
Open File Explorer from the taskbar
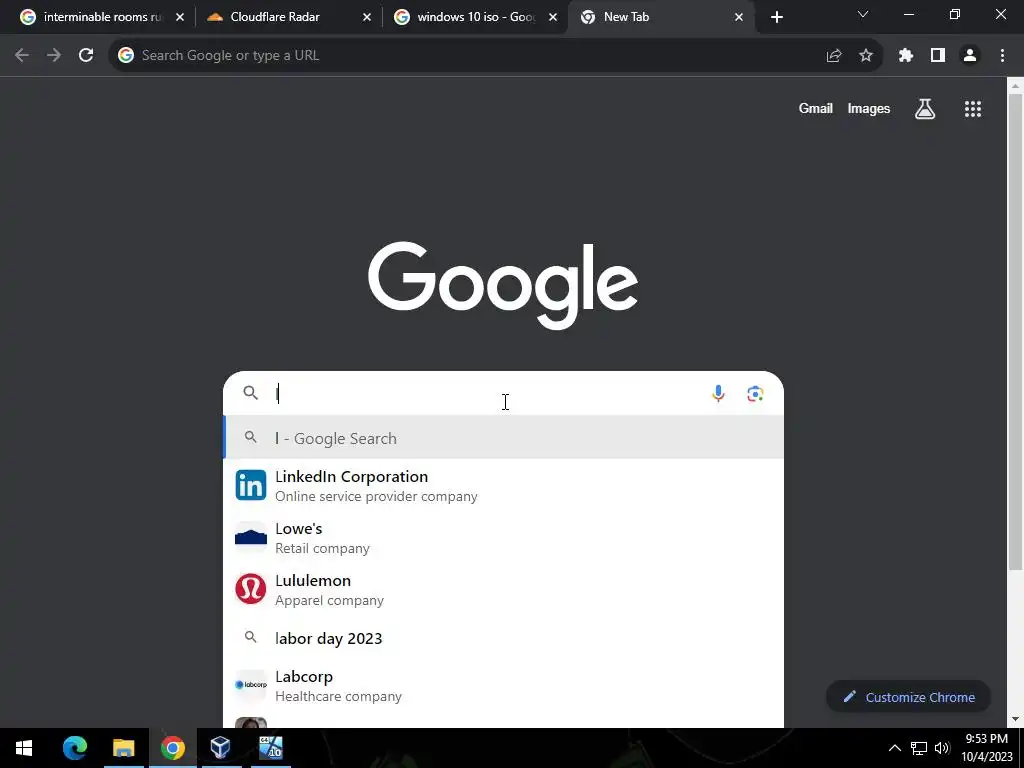point(123,748)
